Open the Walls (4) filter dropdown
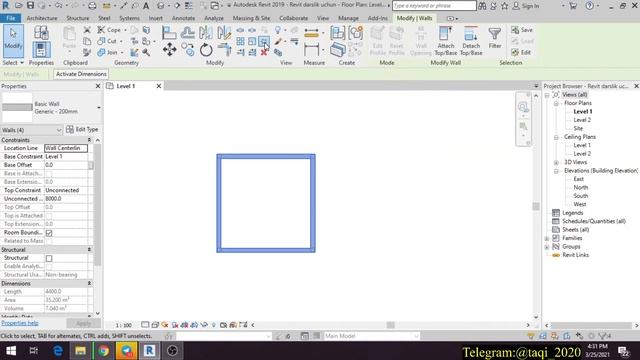 (31, 130)
